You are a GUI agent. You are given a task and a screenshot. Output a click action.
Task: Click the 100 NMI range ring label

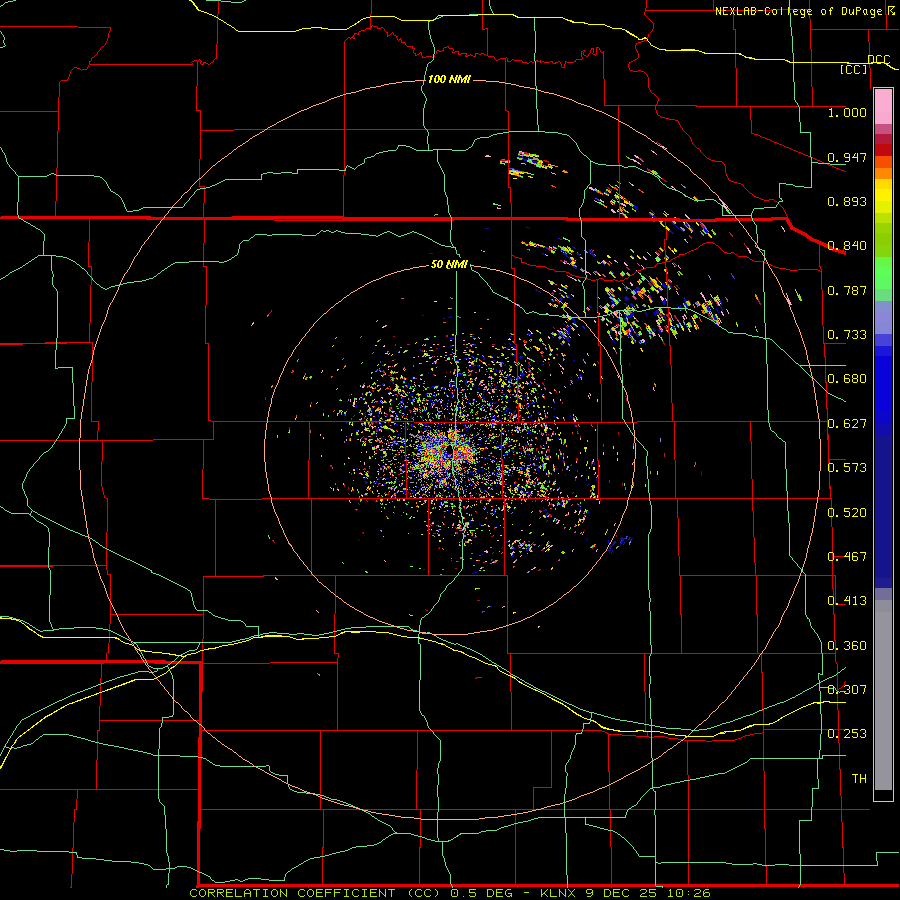coord(449,79)
